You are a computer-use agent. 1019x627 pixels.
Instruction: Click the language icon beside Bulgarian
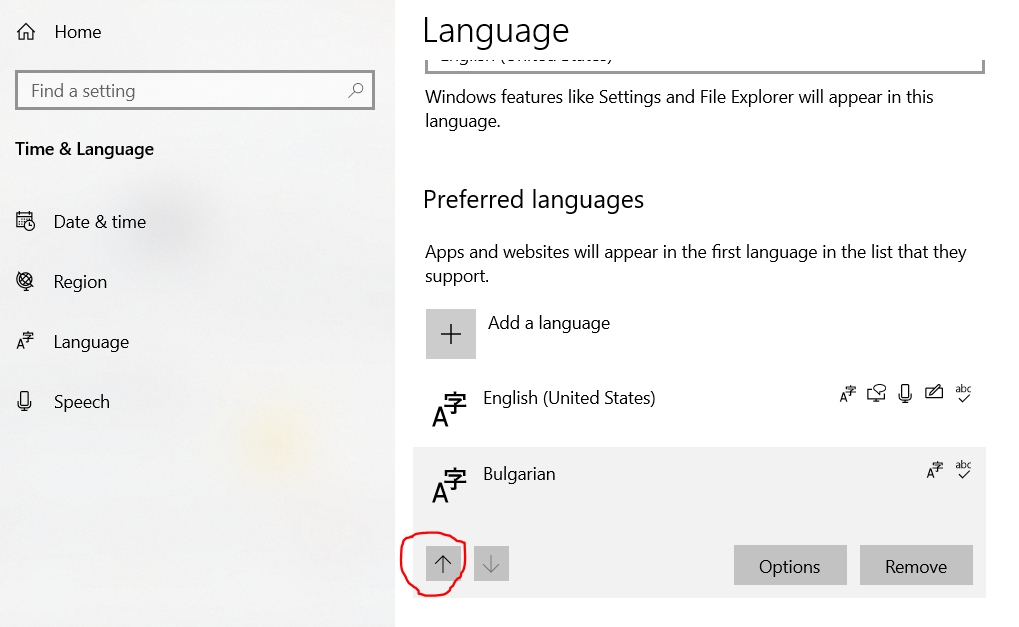point(449,485)
